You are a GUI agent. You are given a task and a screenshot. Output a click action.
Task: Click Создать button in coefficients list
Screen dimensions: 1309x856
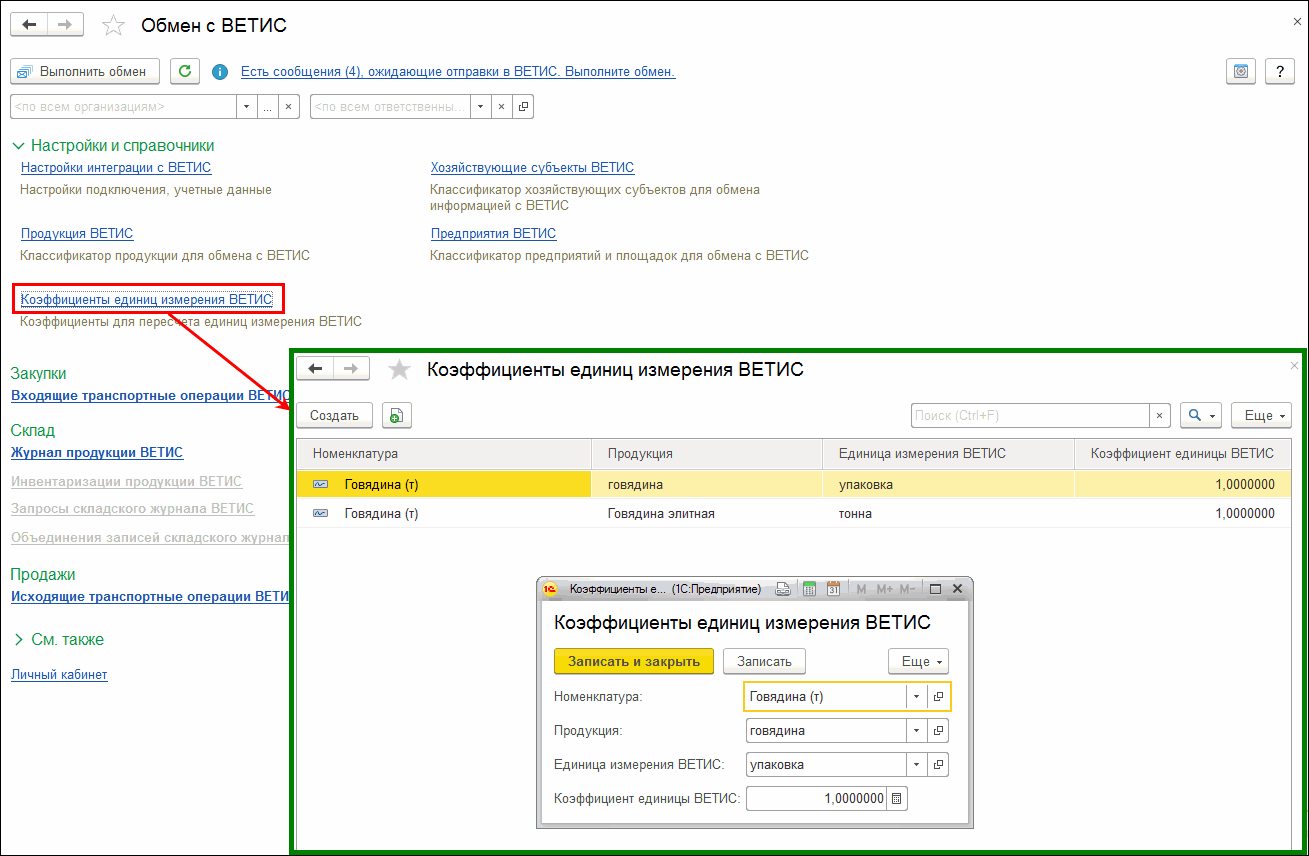pos(334,415)
